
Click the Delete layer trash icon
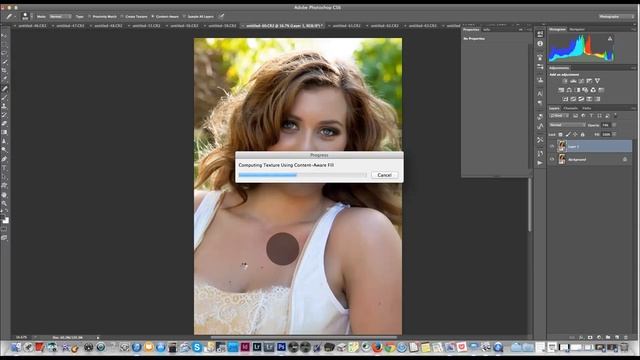click(x=626, y=337)
